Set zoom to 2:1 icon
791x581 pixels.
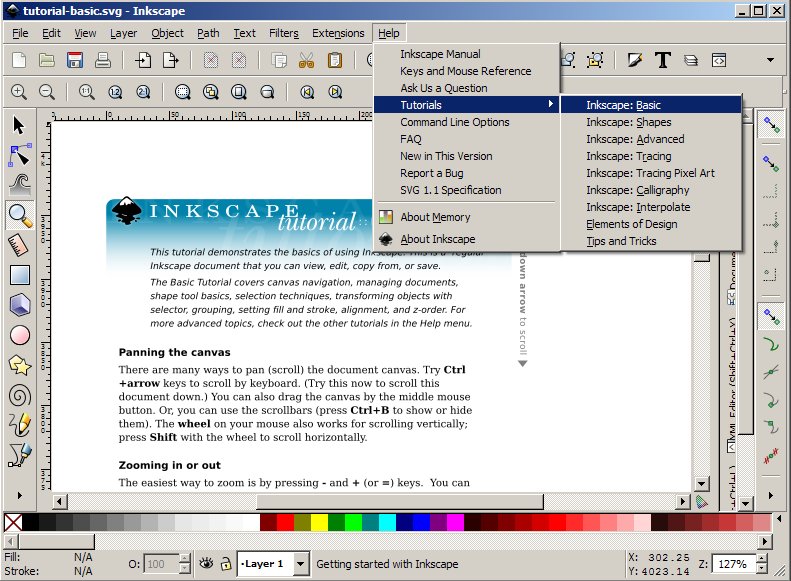143,92
